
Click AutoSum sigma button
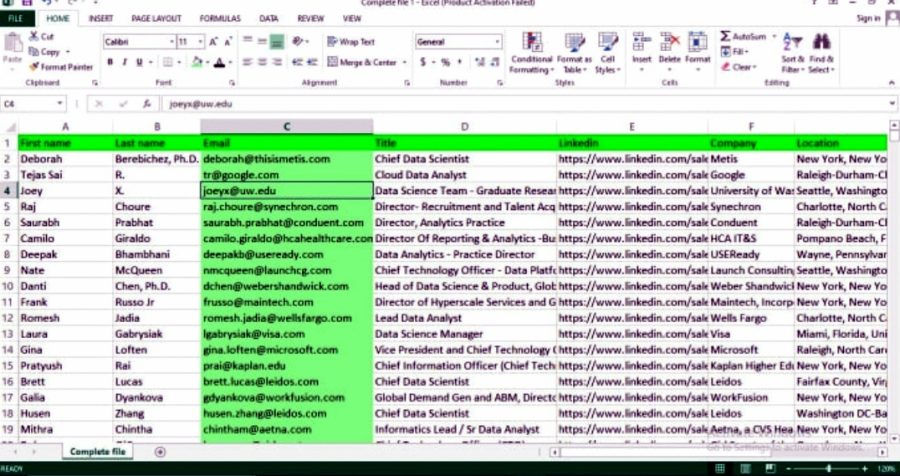click(x=744, y=36)
